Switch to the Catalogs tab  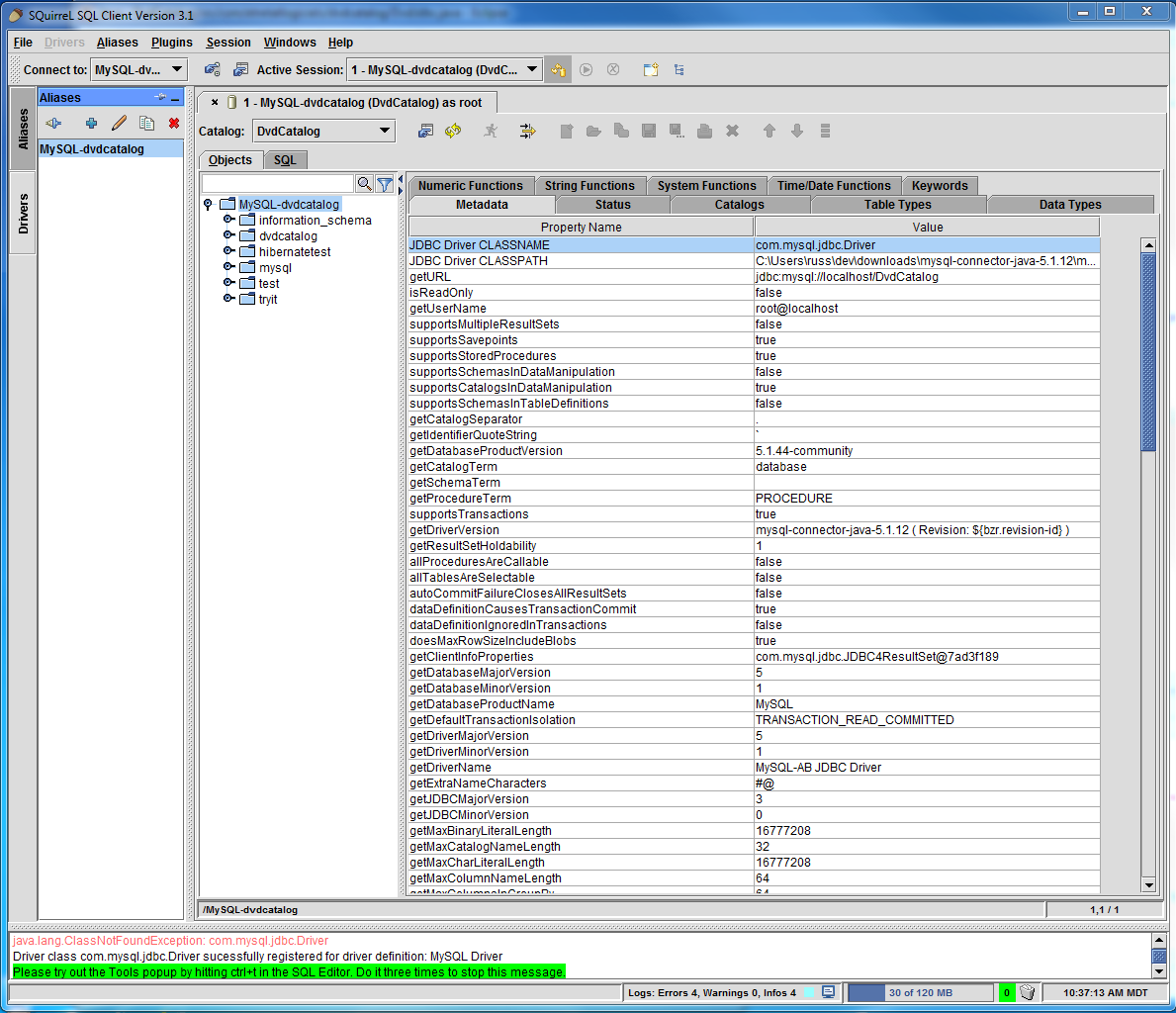pos(740,204)
